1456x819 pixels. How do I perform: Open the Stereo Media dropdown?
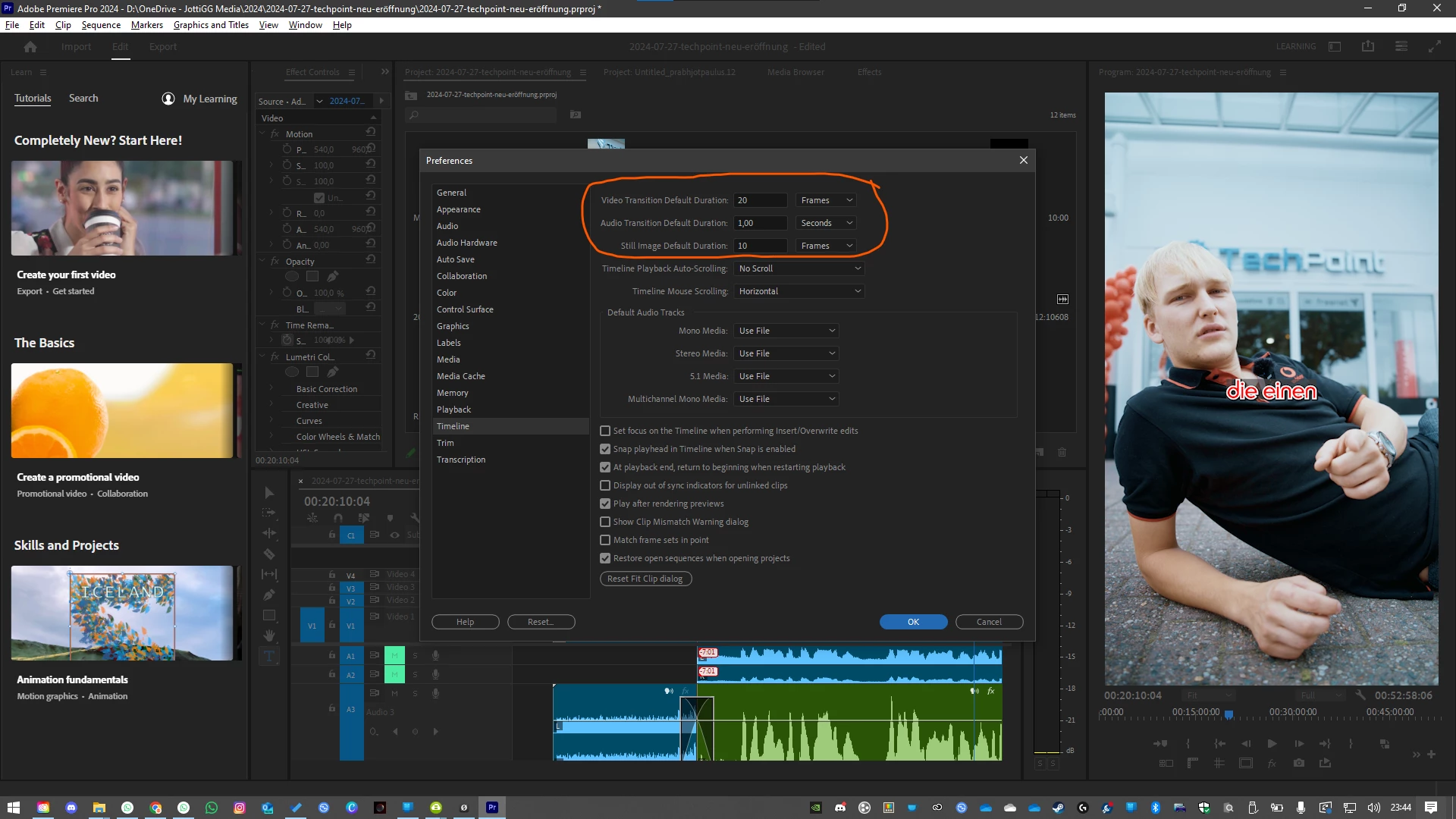click(786, 353)
